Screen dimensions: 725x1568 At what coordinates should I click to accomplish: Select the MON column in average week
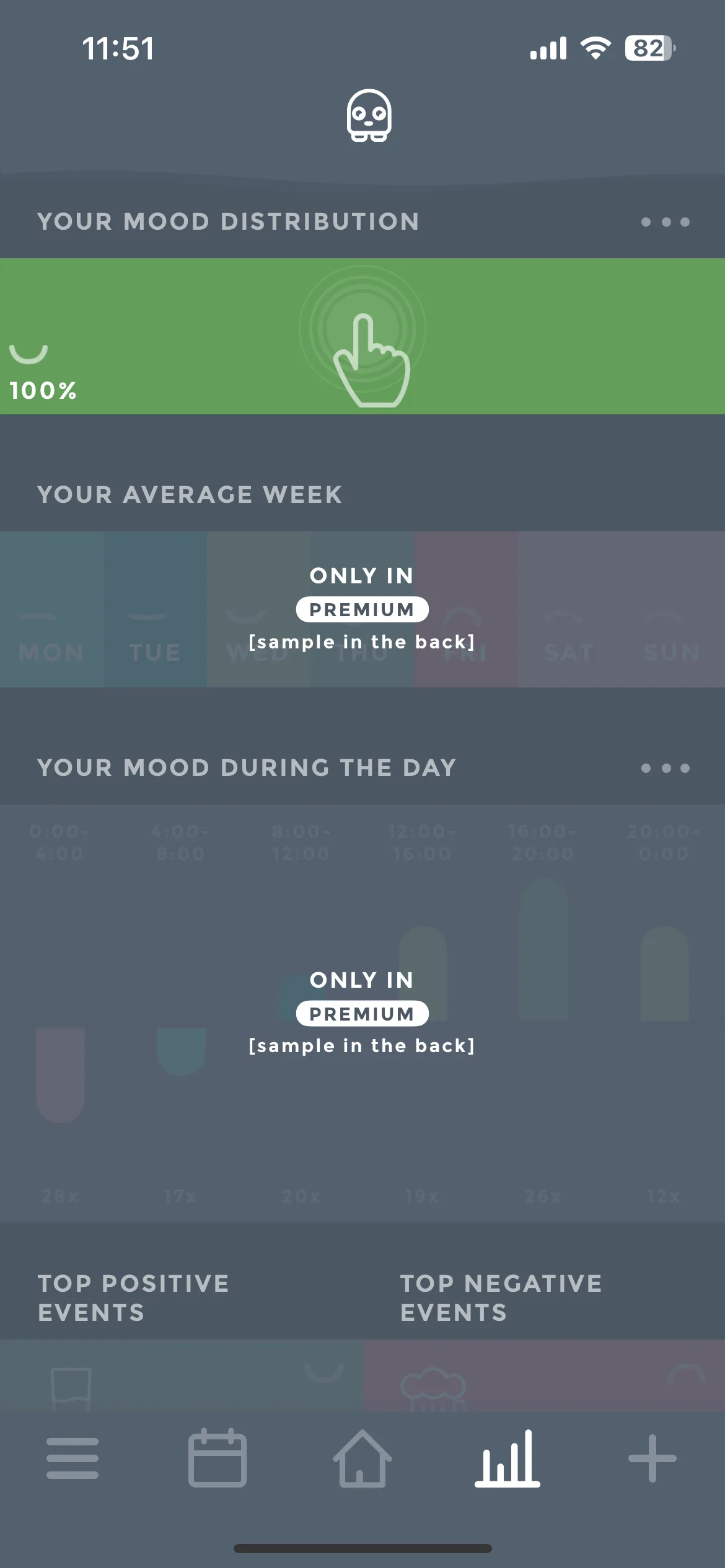coord(51,609)
